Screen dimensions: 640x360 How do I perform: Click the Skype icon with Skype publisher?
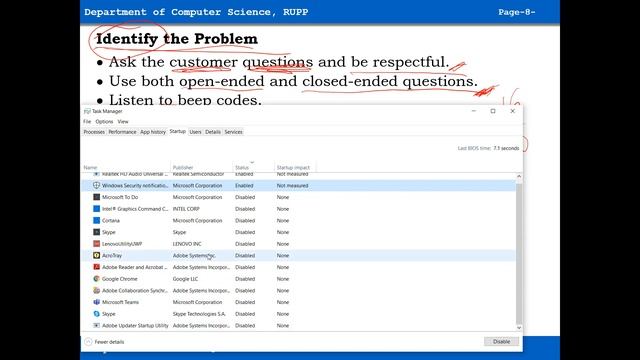click(96, 232)
